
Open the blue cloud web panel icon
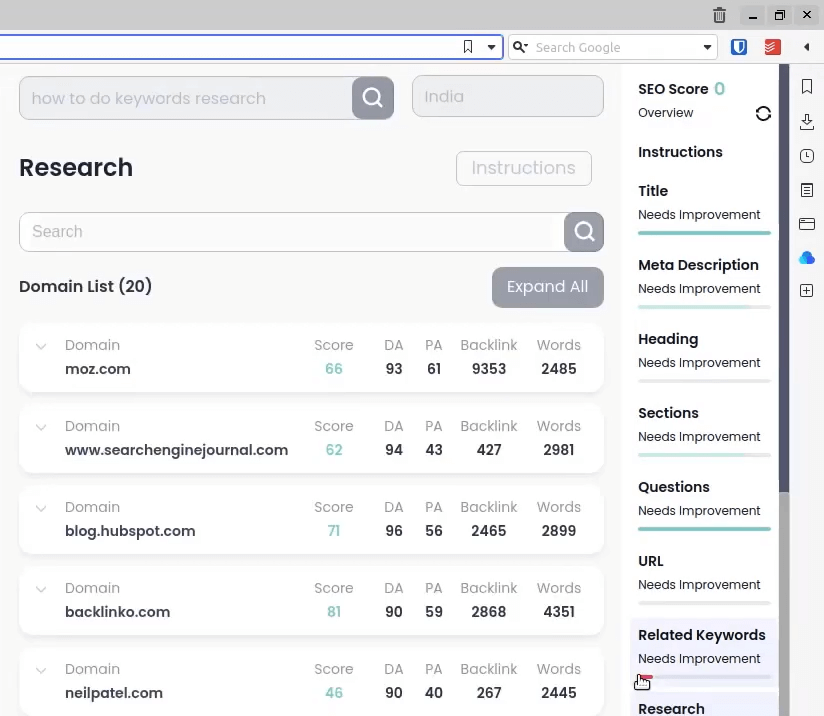(807, 258)
